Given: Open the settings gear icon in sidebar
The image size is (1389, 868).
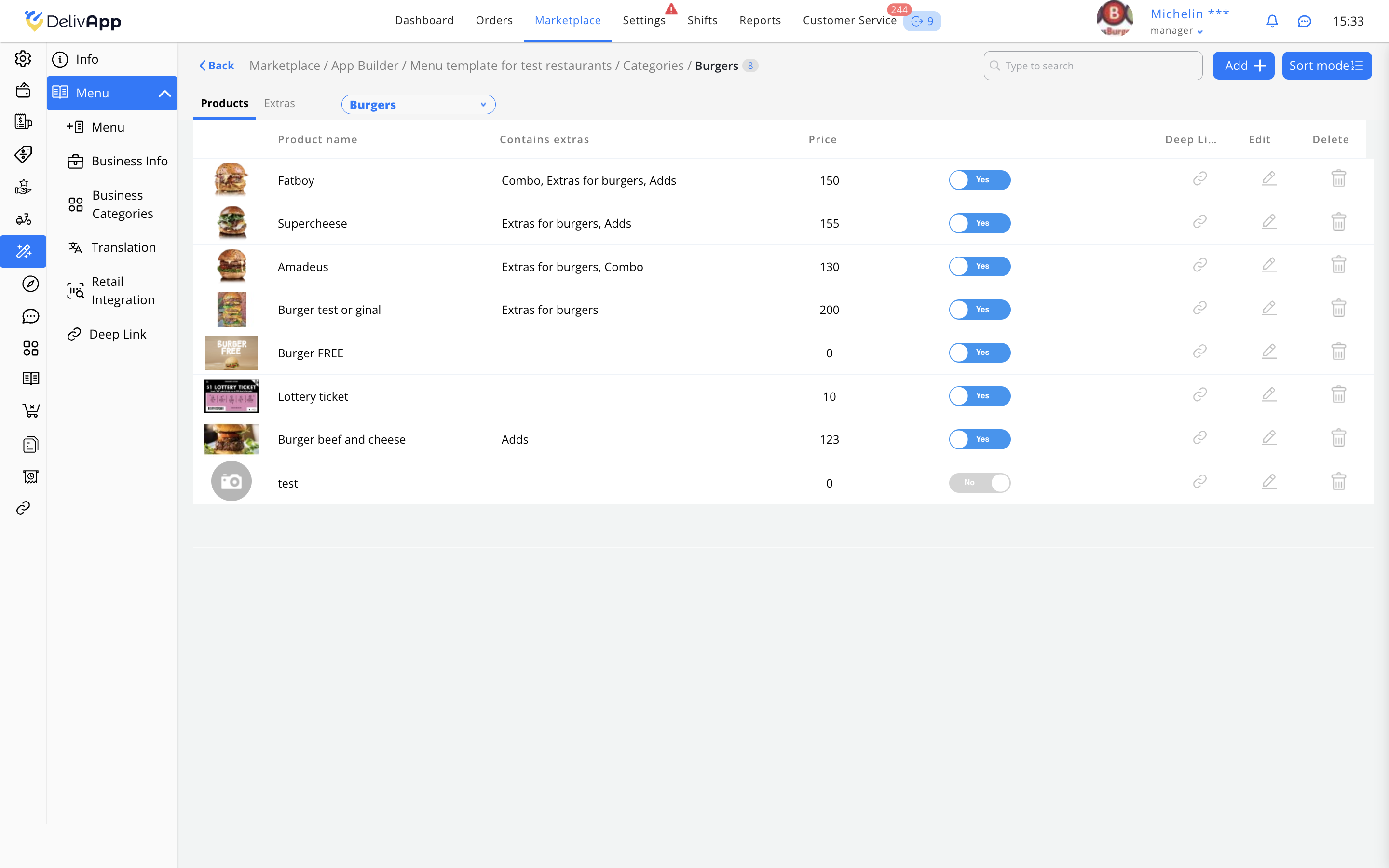Looking at the screenshot, I should (23, 58).
